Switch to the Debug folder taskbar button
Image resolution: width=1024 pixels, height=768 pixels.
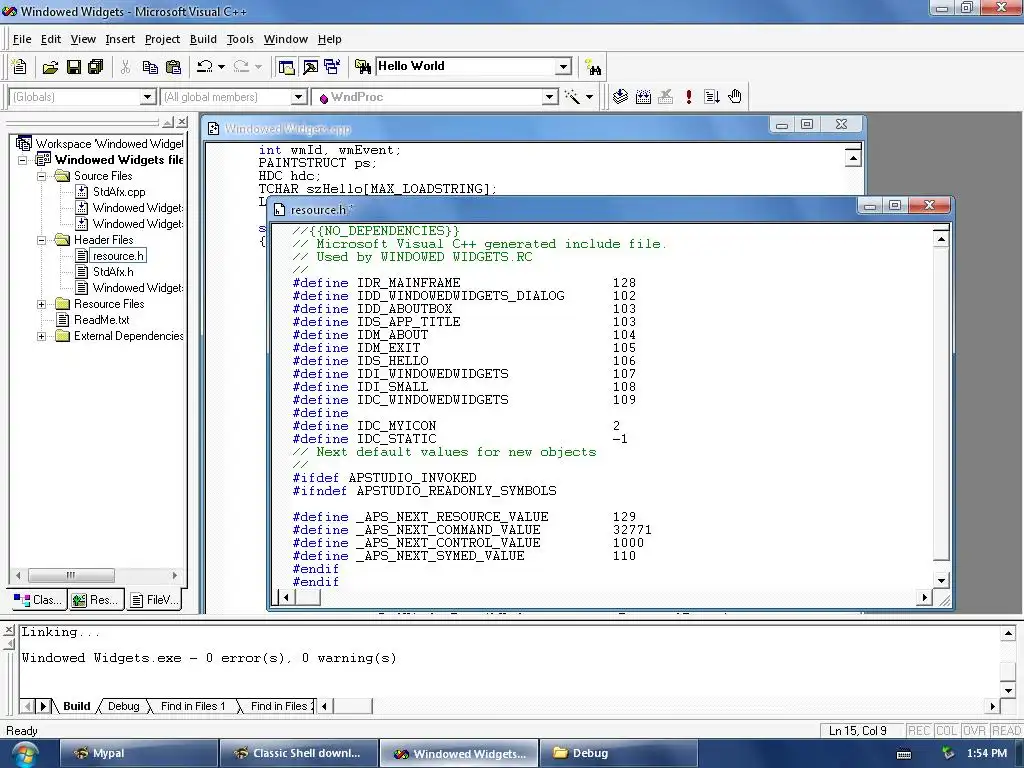(618, 753)
